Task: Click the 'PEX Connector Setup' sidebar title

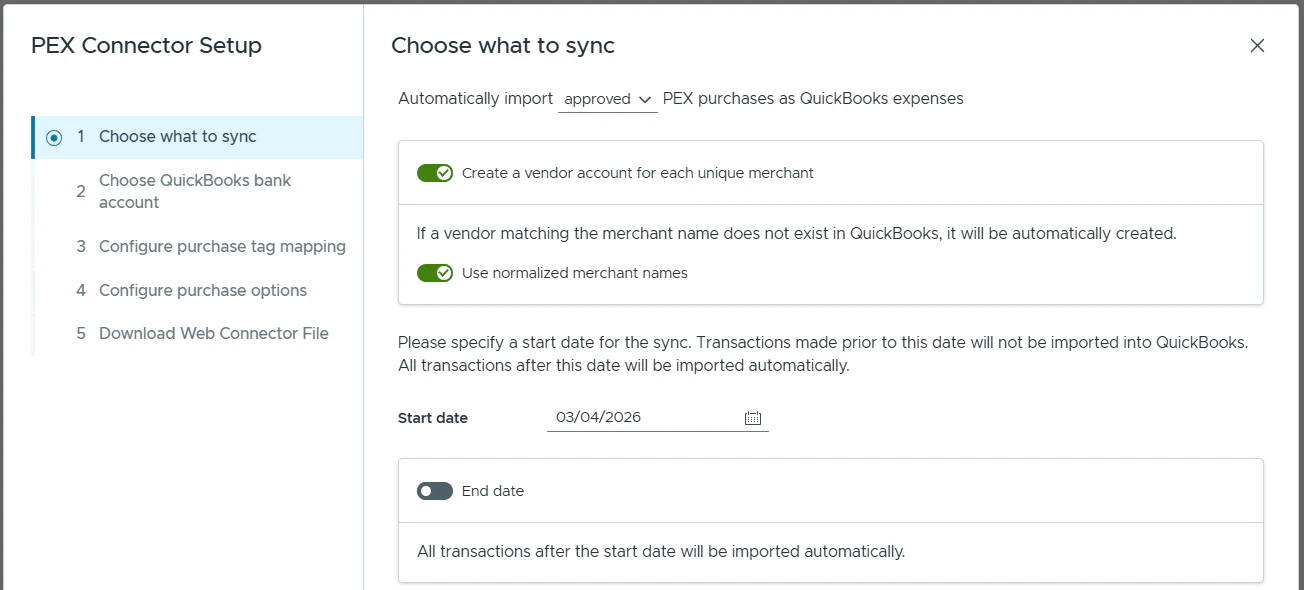Action: [146, 46]
